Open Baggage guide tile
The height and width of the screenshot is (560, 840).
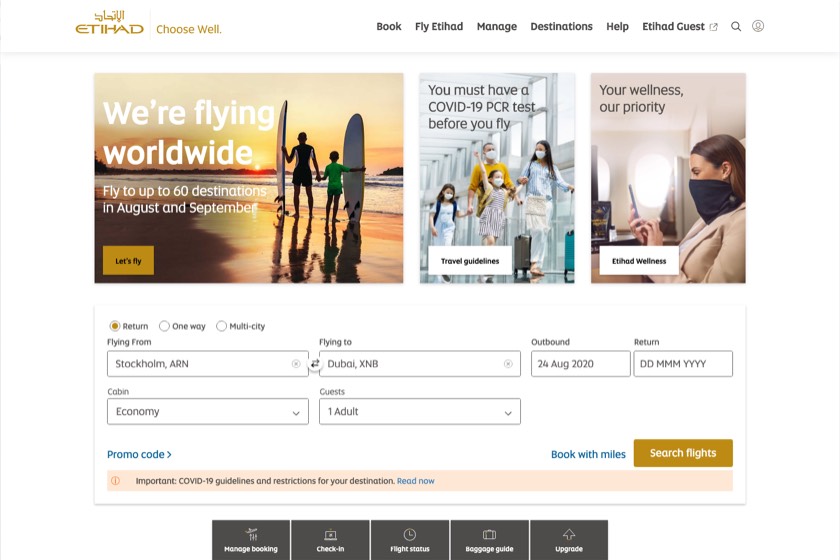(x=489, y=540)
